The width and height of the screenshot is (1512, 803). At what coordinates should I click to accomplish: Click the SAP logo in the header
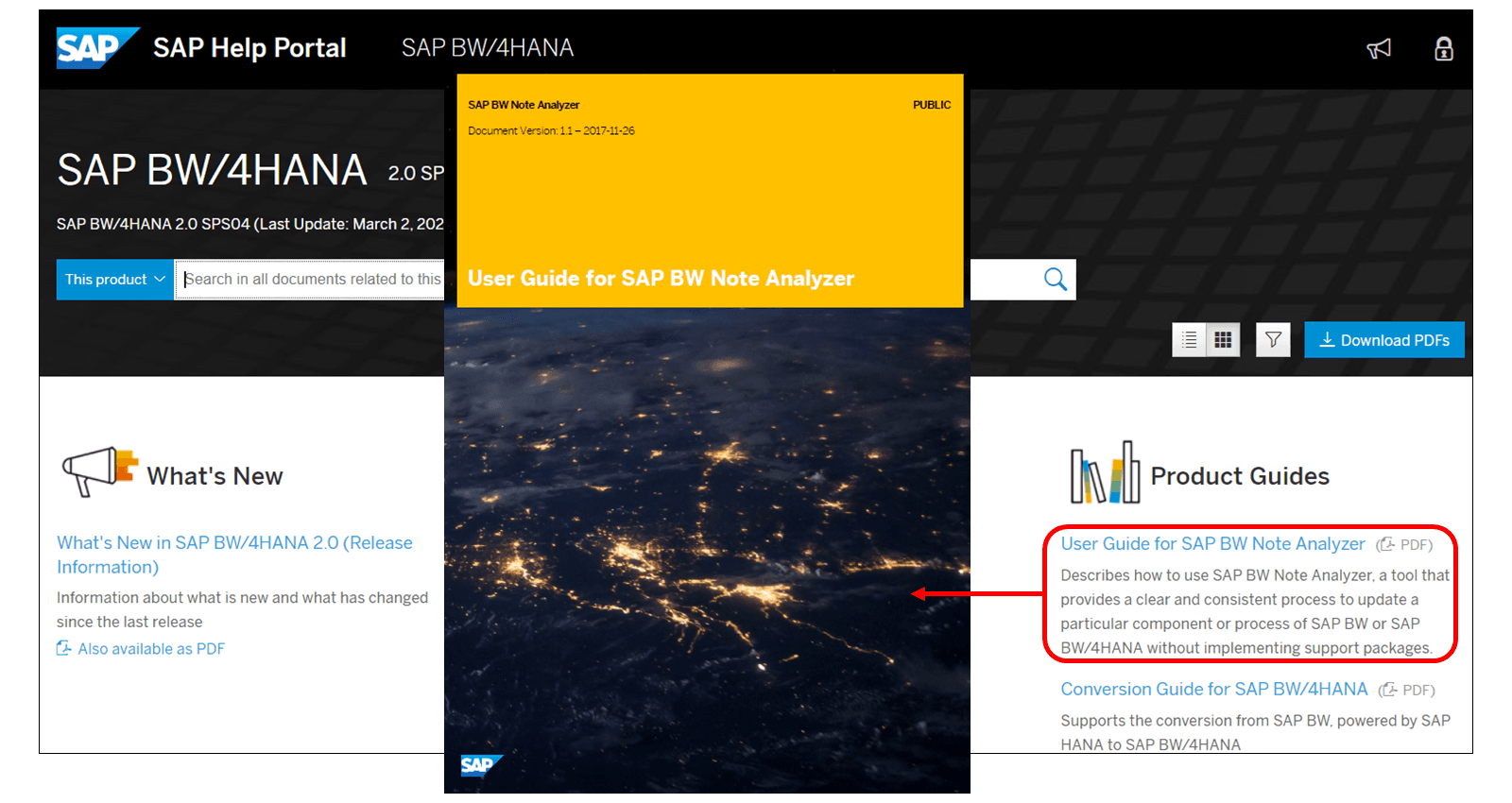click(97, 48)
